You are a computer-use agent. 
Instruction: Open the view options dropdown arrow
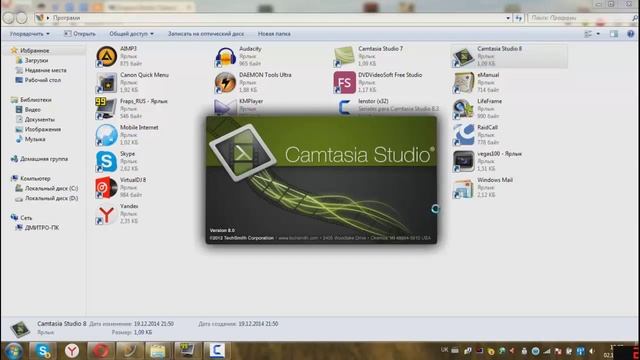[598, 34]
